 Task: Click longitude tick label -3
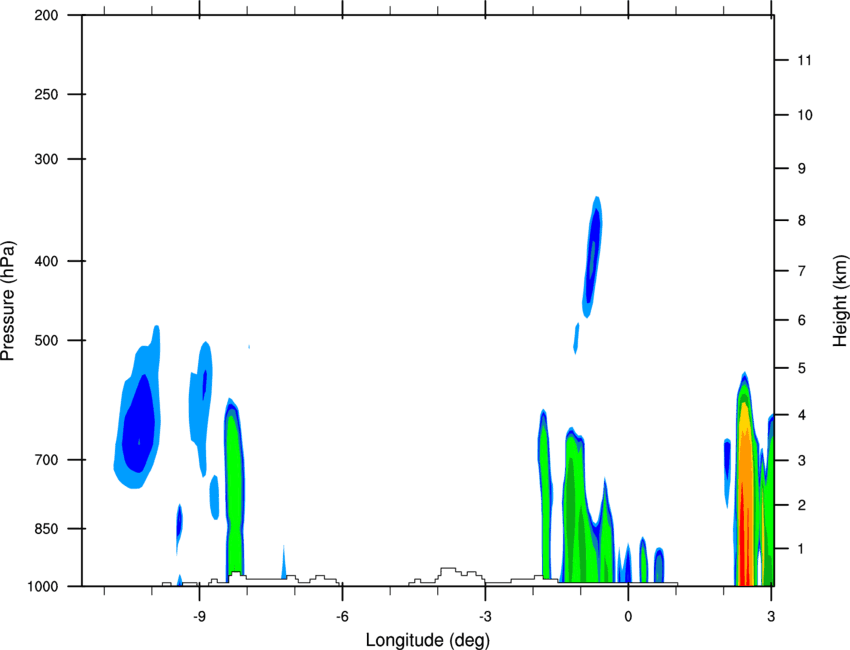(485, 617)
